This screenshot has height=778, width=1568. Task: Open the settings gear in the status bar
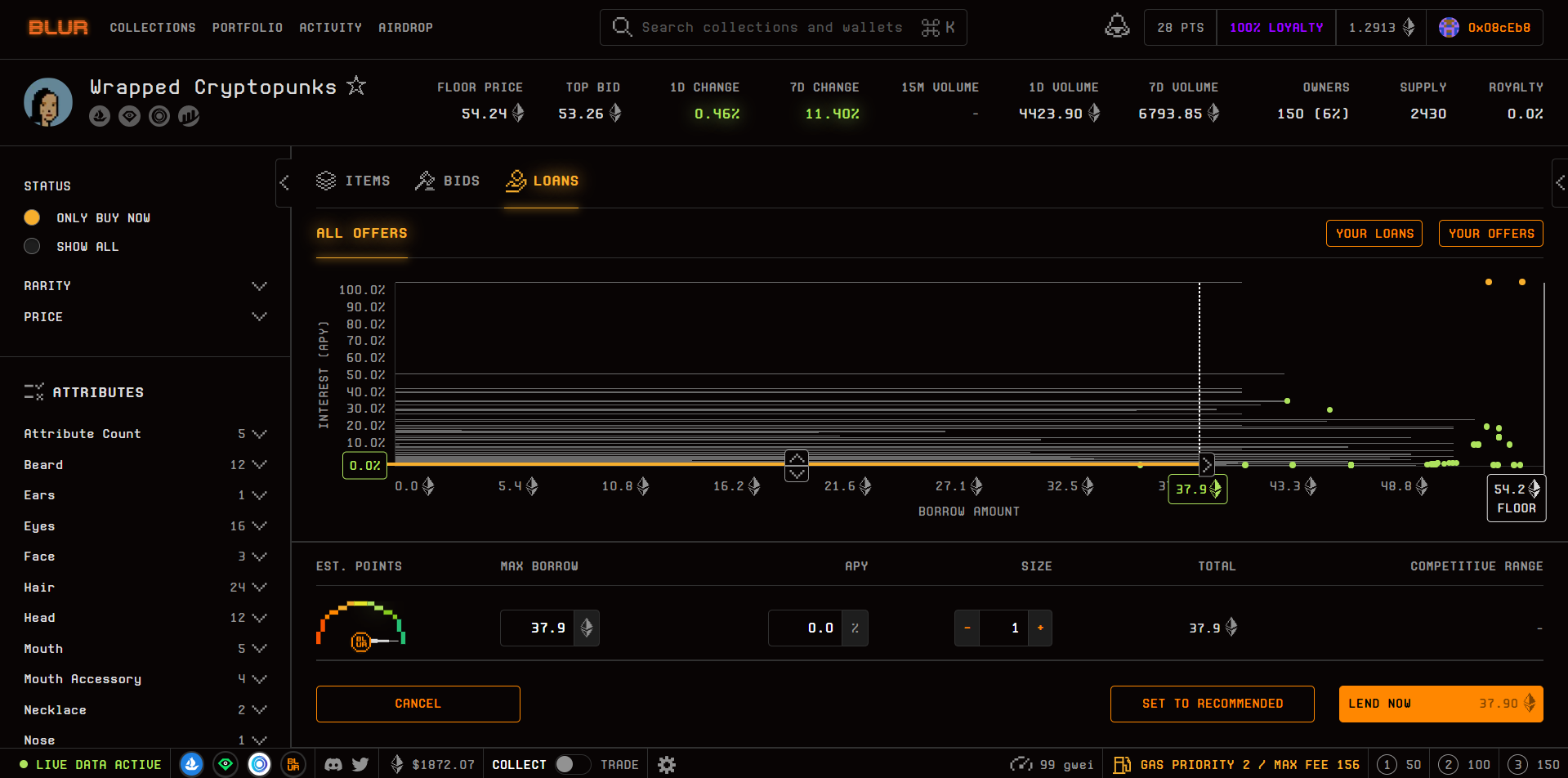tap(667, 765)
